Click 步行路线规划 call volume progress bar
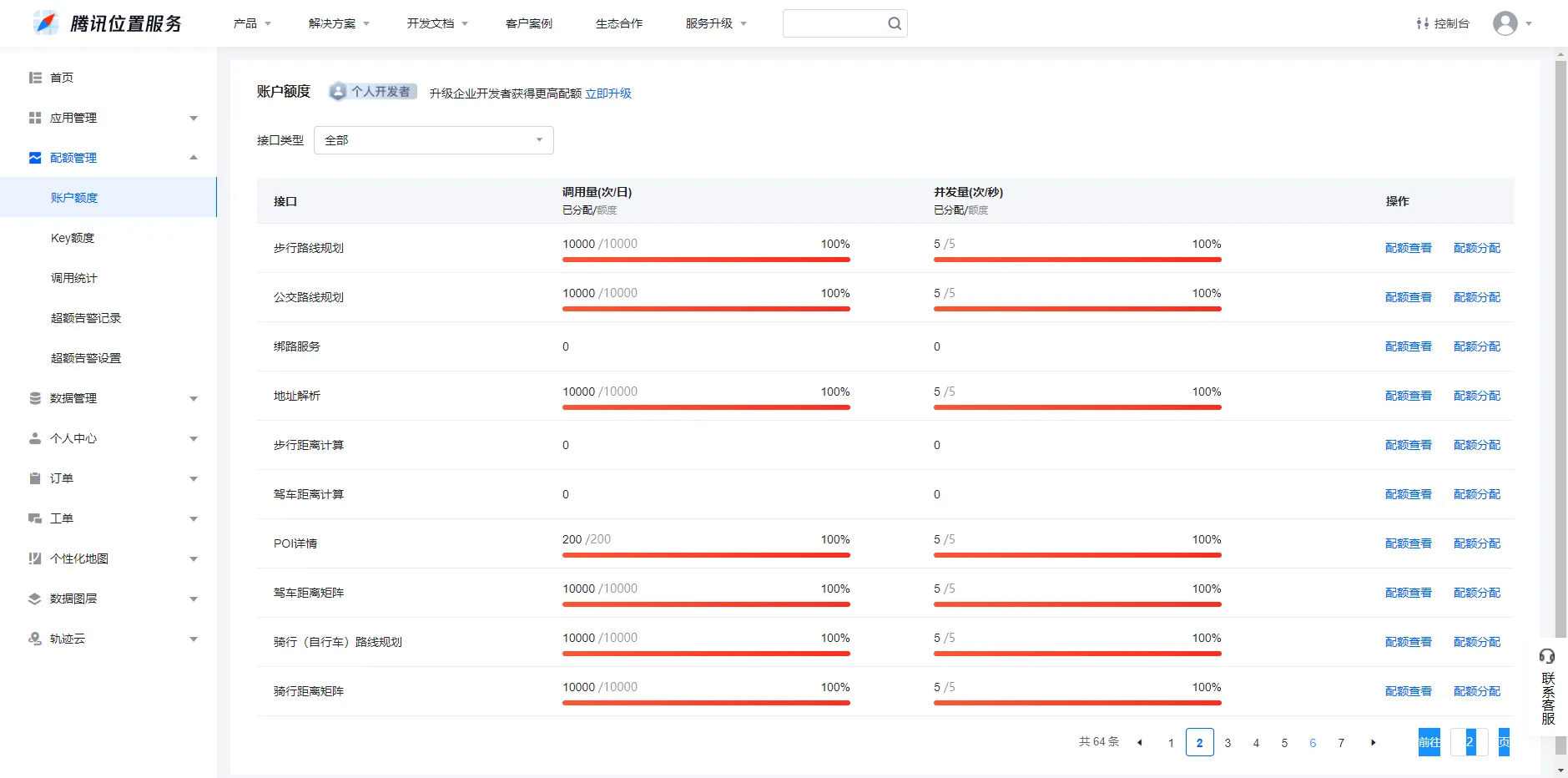The width and height of the screenshot is (1568, 778). tap(706, 260)
